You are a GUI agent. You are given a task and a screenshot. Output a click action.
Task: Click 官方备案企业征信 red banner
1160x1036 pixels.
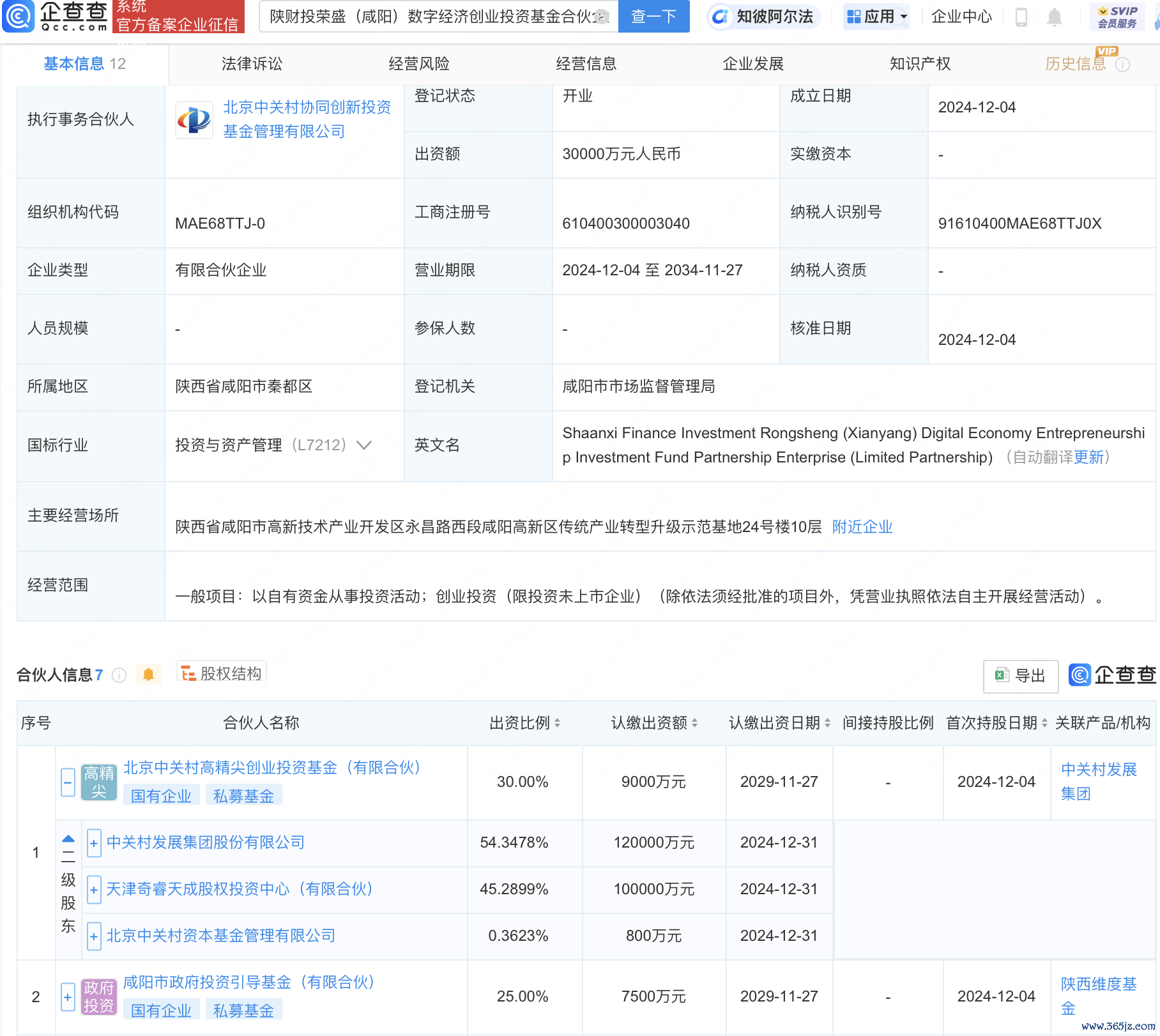[x=178, y=17]
